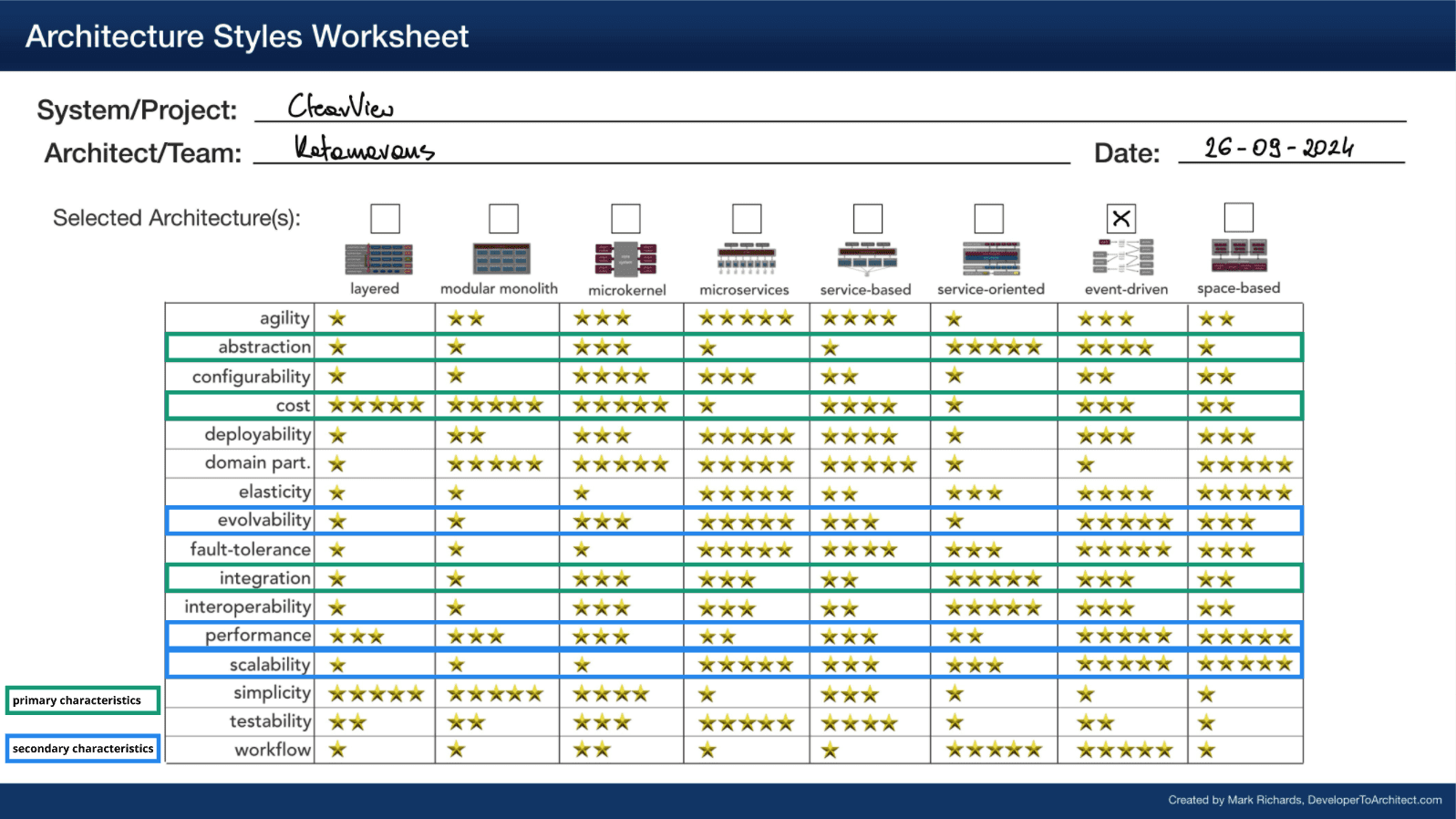Click the layered architecture icon
The height and width of the screenshot is (819, 1456).
[378, 259]
